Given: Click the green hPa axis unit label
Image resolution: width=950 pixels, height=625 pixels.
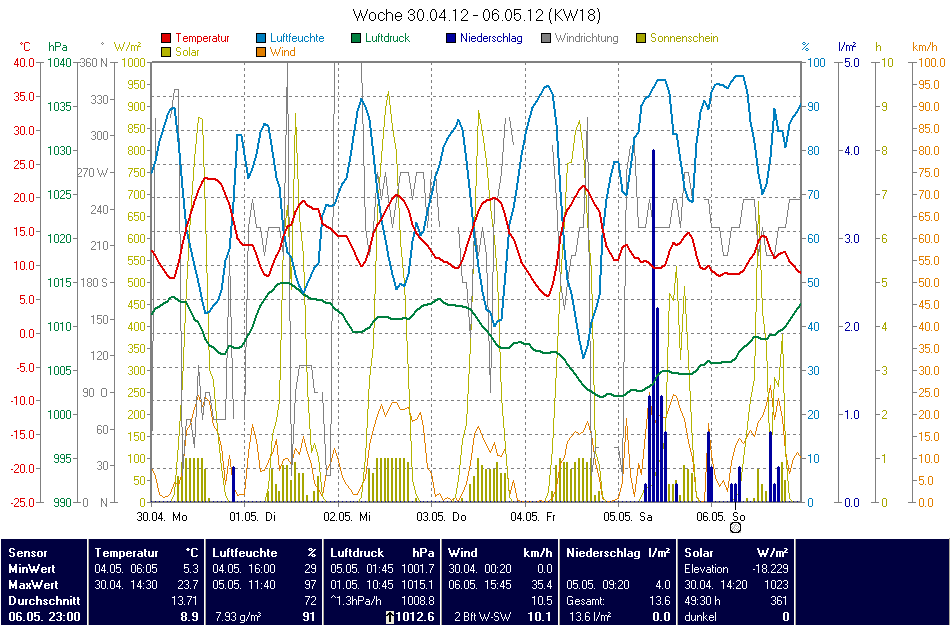Looking at the screenshot, I should [58, 47].
